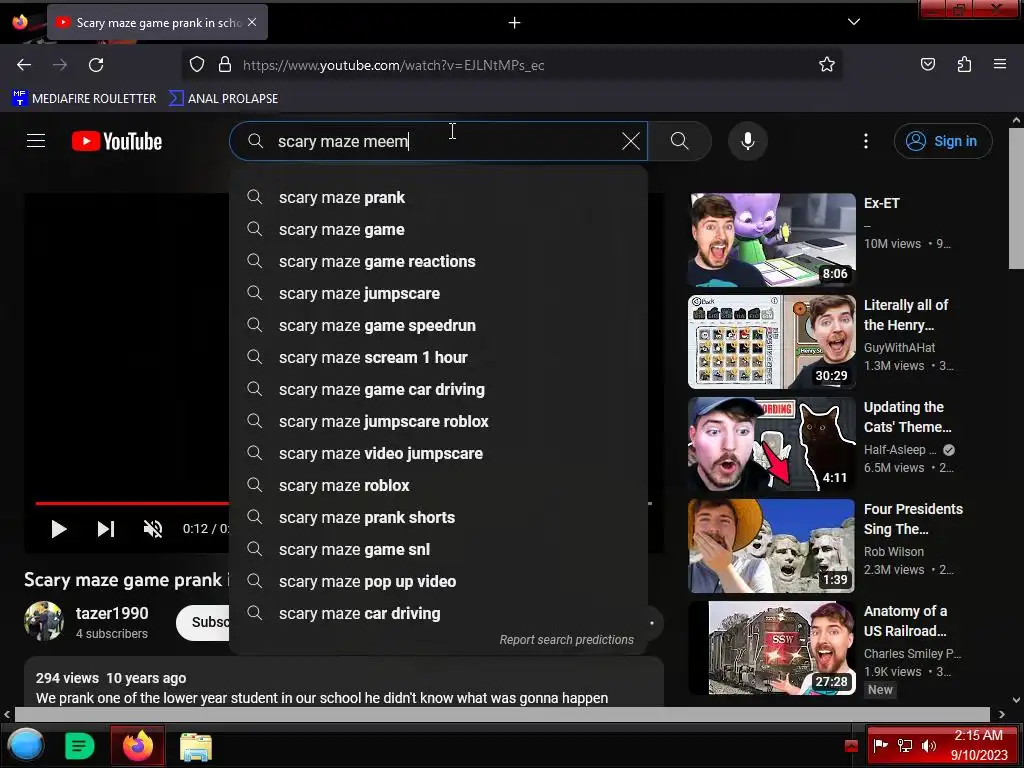Open Pocket save icon

coord(927,65)
